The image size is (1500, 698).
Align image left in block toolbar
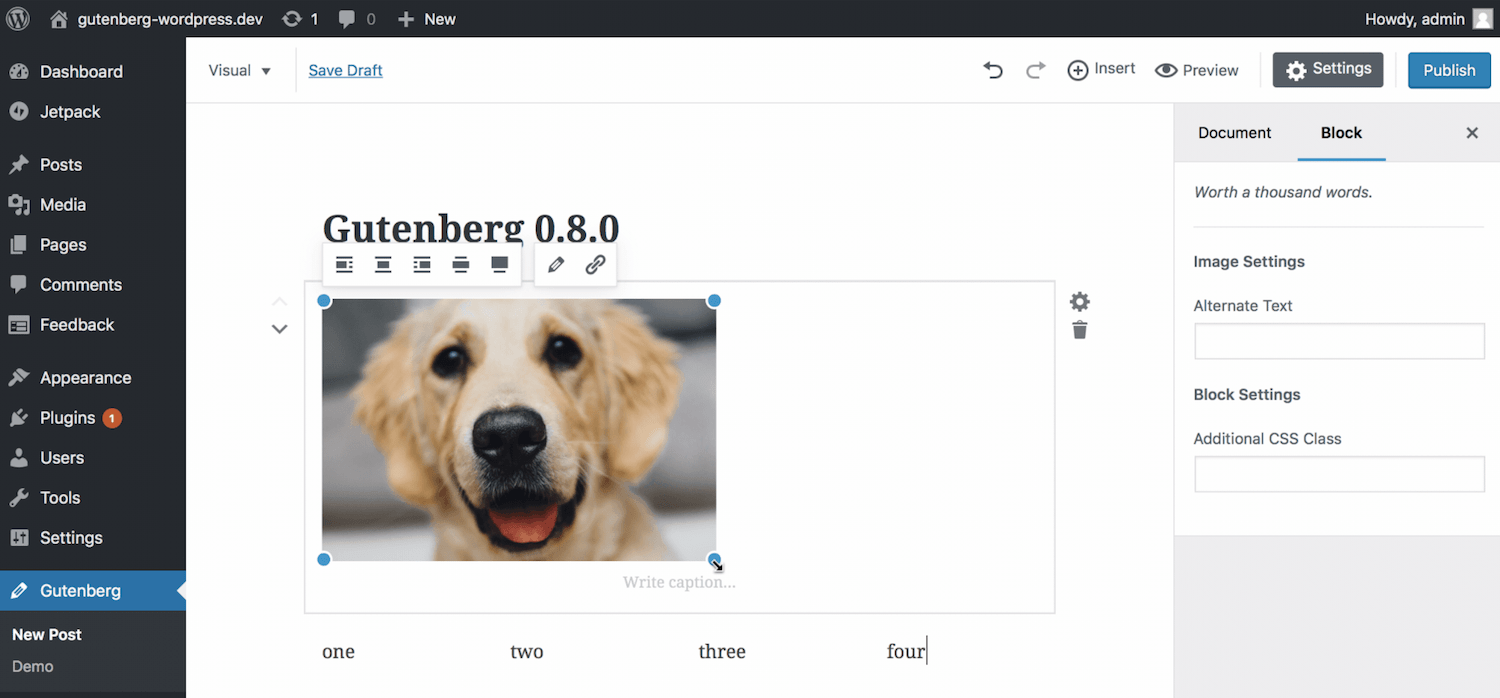(344, 265)
